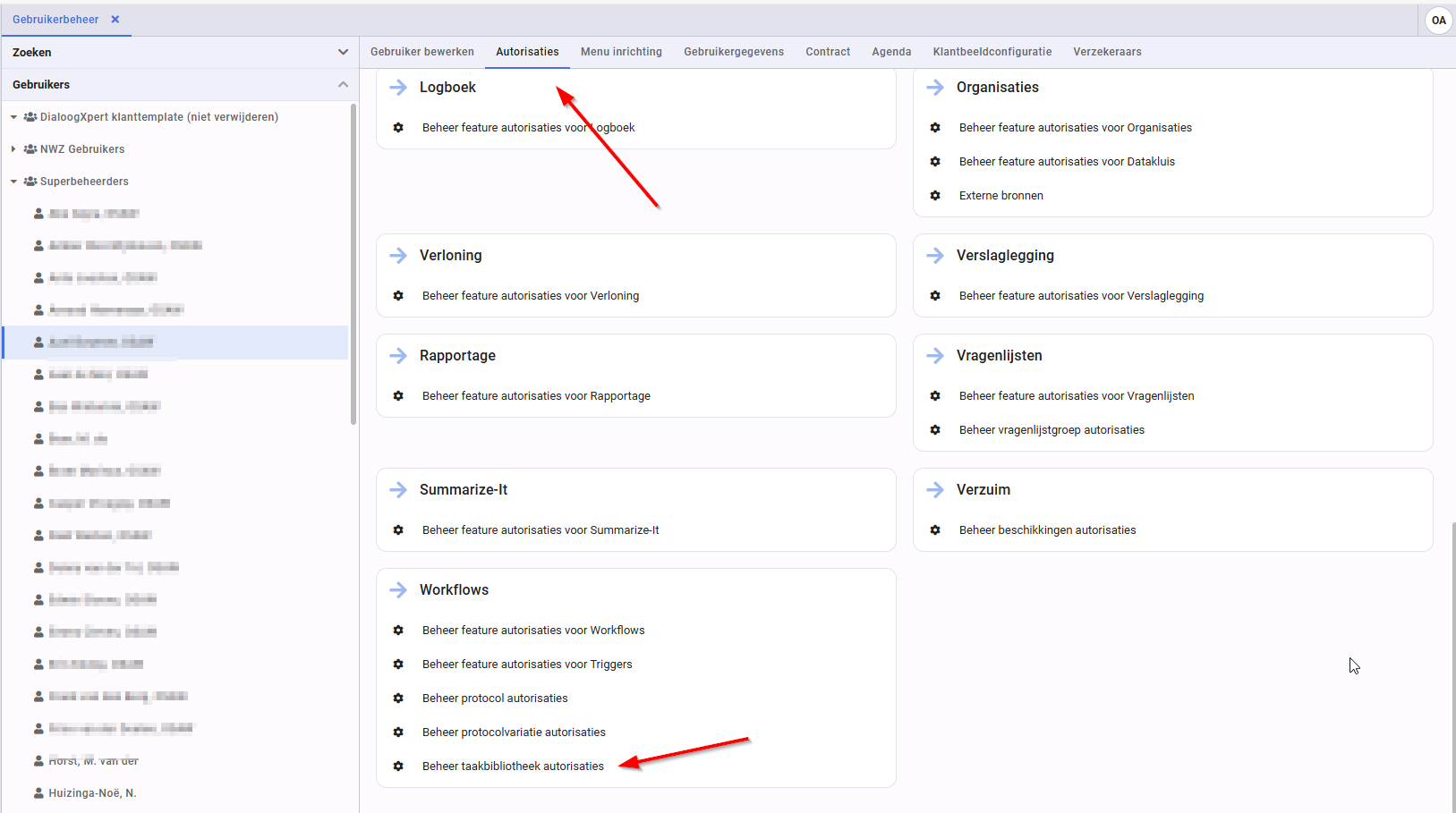
Task: Collapse the Superbeheerders tree node
Action: pyautogui.click(x=13, y=182)
